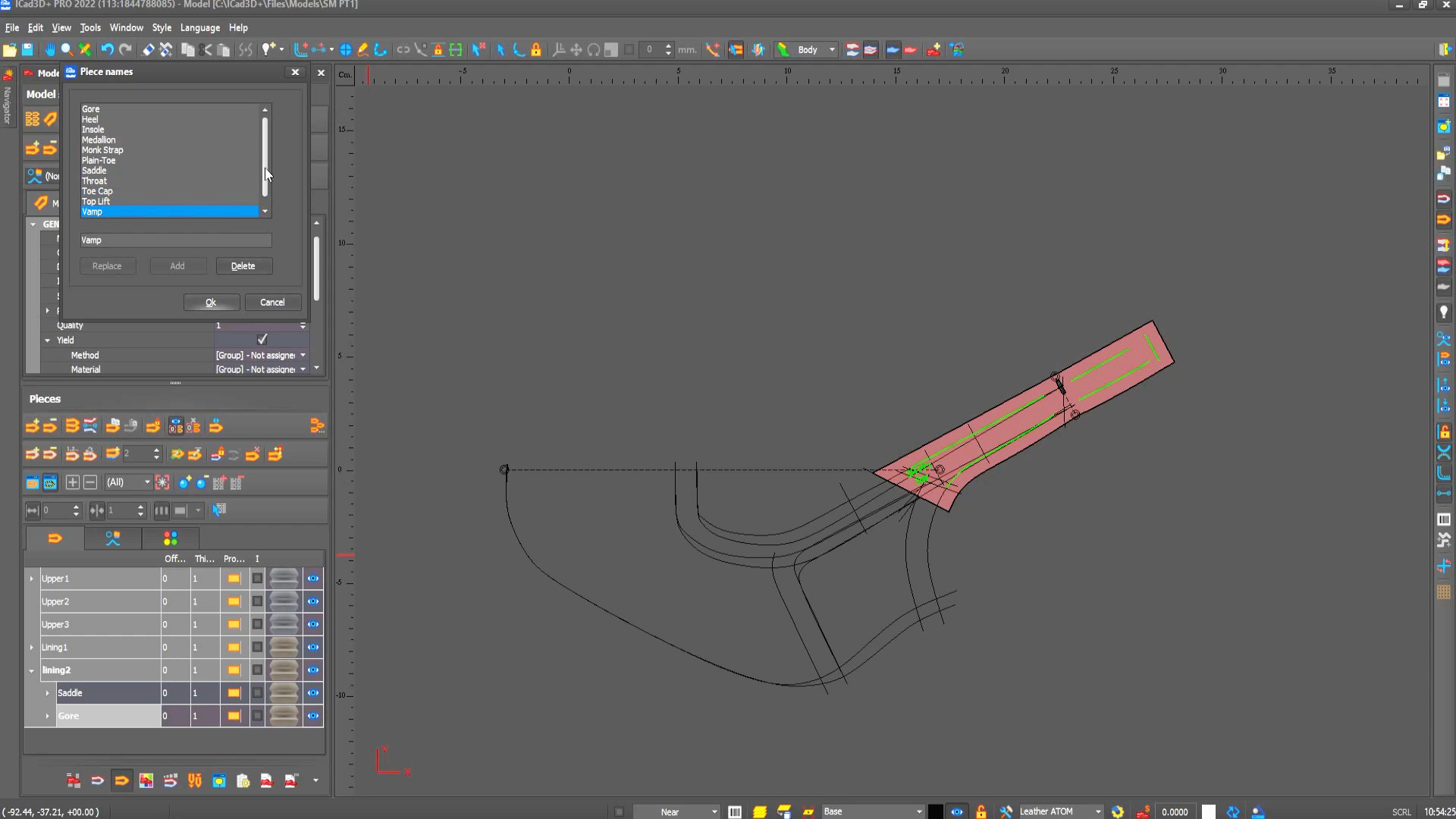Image resolution: width=1456 pixels, height=819 pixels.
Task: Select Toe Cap in the piece names list
Action: click(x=97, y=191)
